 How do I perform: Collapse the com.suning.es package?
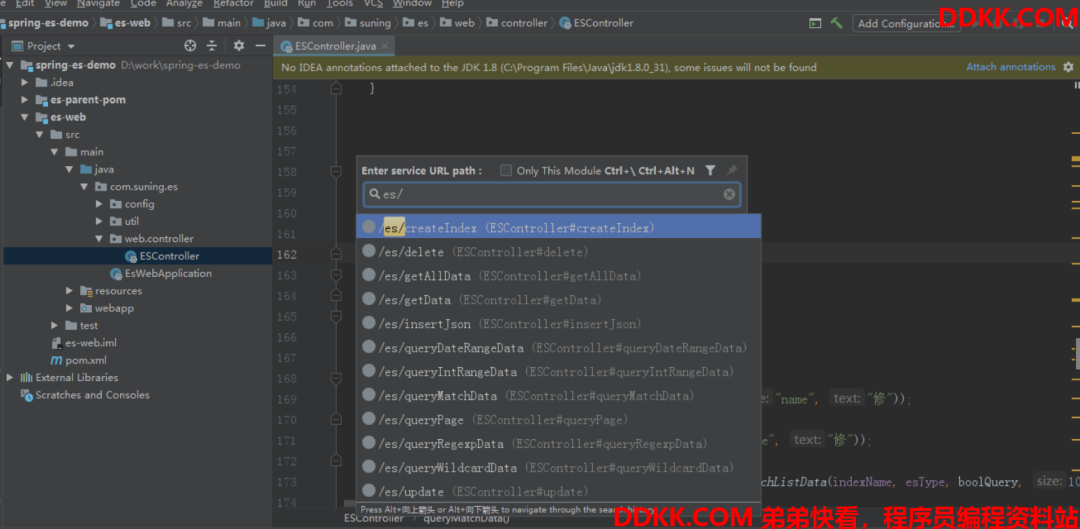point(83,187)
